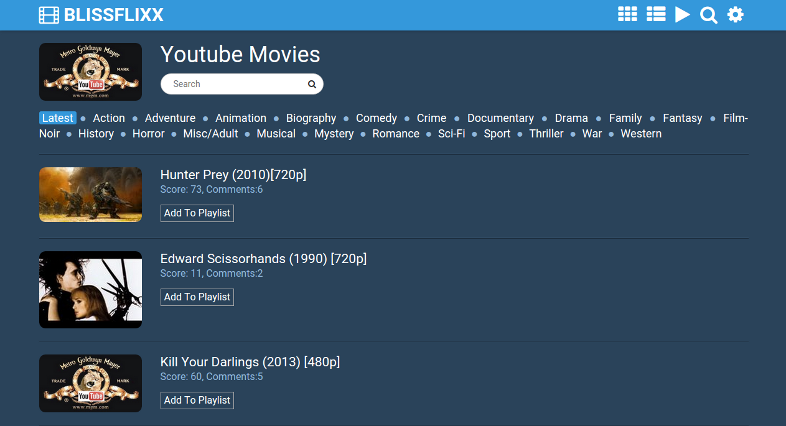Filter by Crime genre
This screenshot has width=786, height=426.
click(432, 118)
